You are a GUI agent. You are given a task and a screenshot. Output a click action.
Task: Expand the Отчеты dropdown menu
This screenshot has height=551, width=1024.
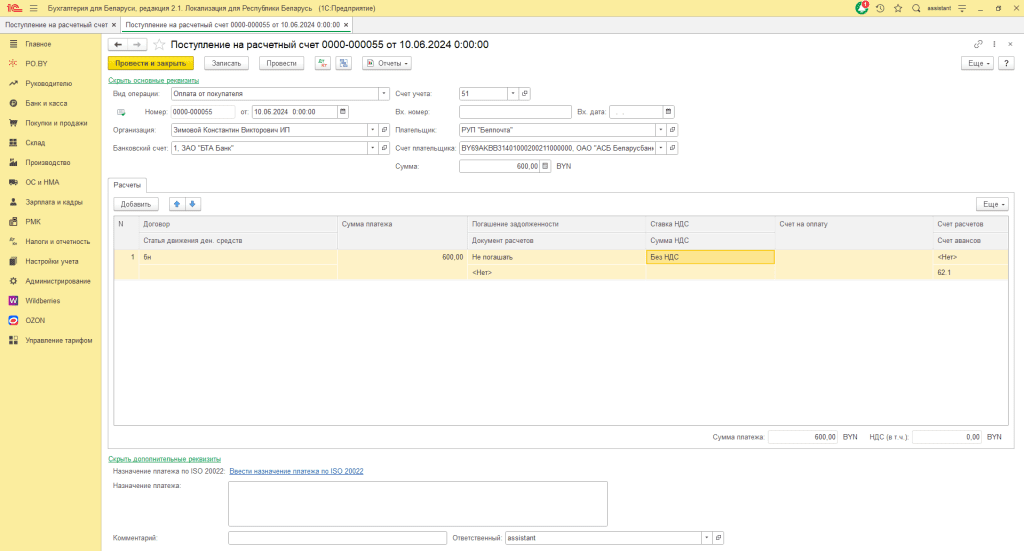click(x=386, y=63)
